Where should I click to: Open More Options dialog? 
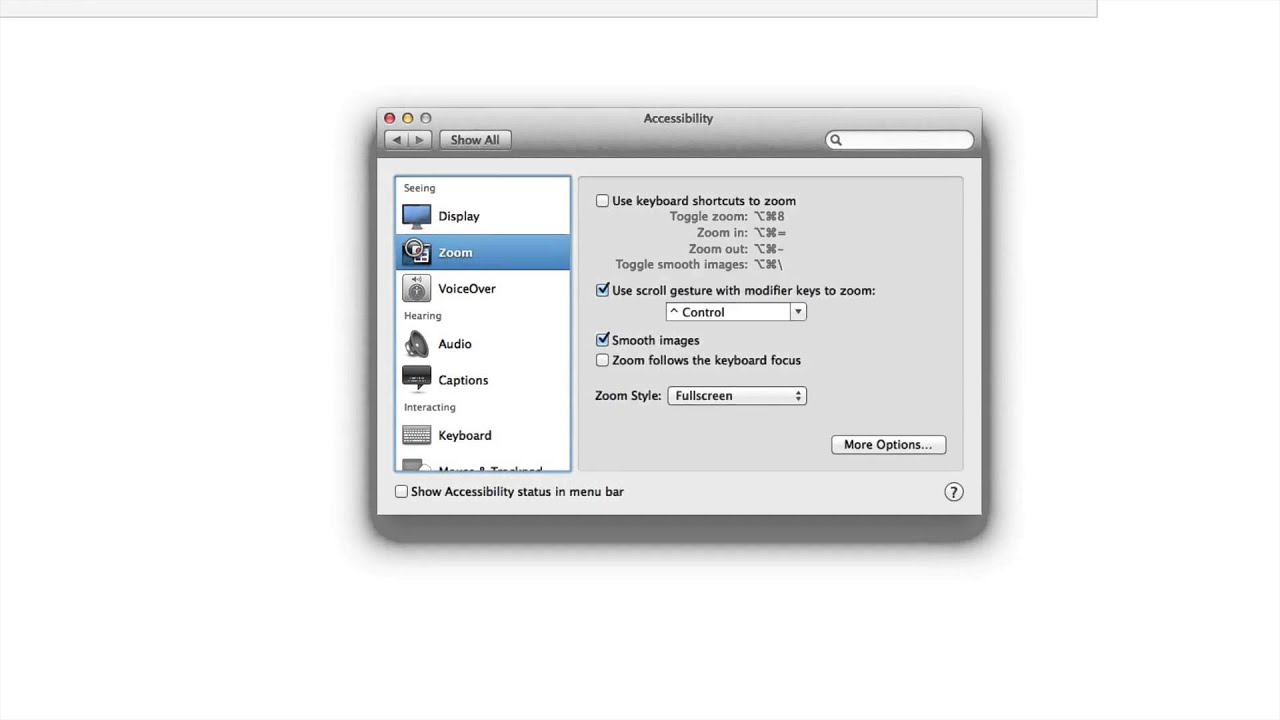point(888,445)
